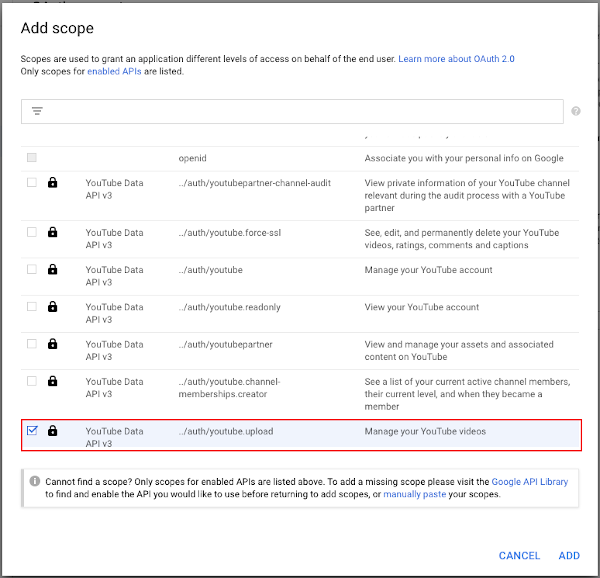Screen dimensions: 600x578
Task: Click 'See, edit, and permanently delete' description
Action: 462,239
